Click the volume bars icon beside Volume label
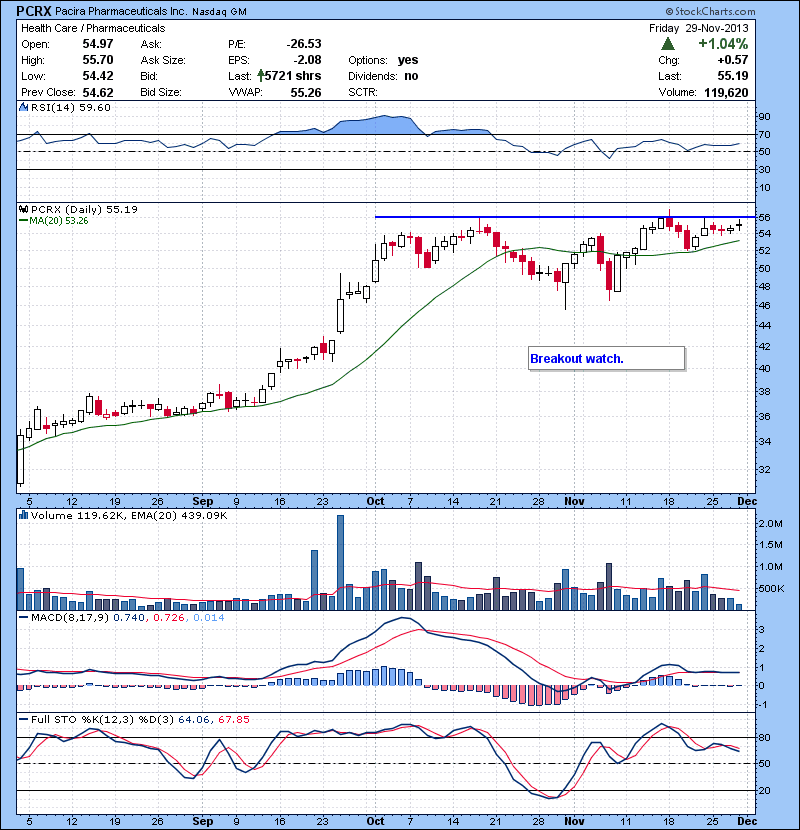This screenshot has height=830, width=800. point(23,515)
